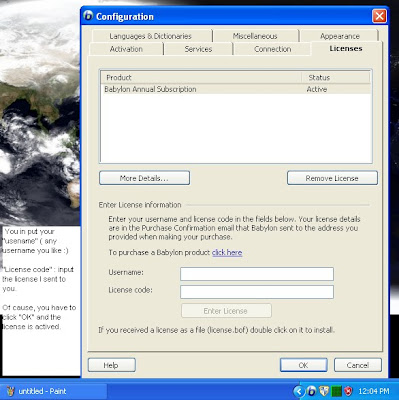
Task: Open the Connection tab
Action: [x=272, y=49]
